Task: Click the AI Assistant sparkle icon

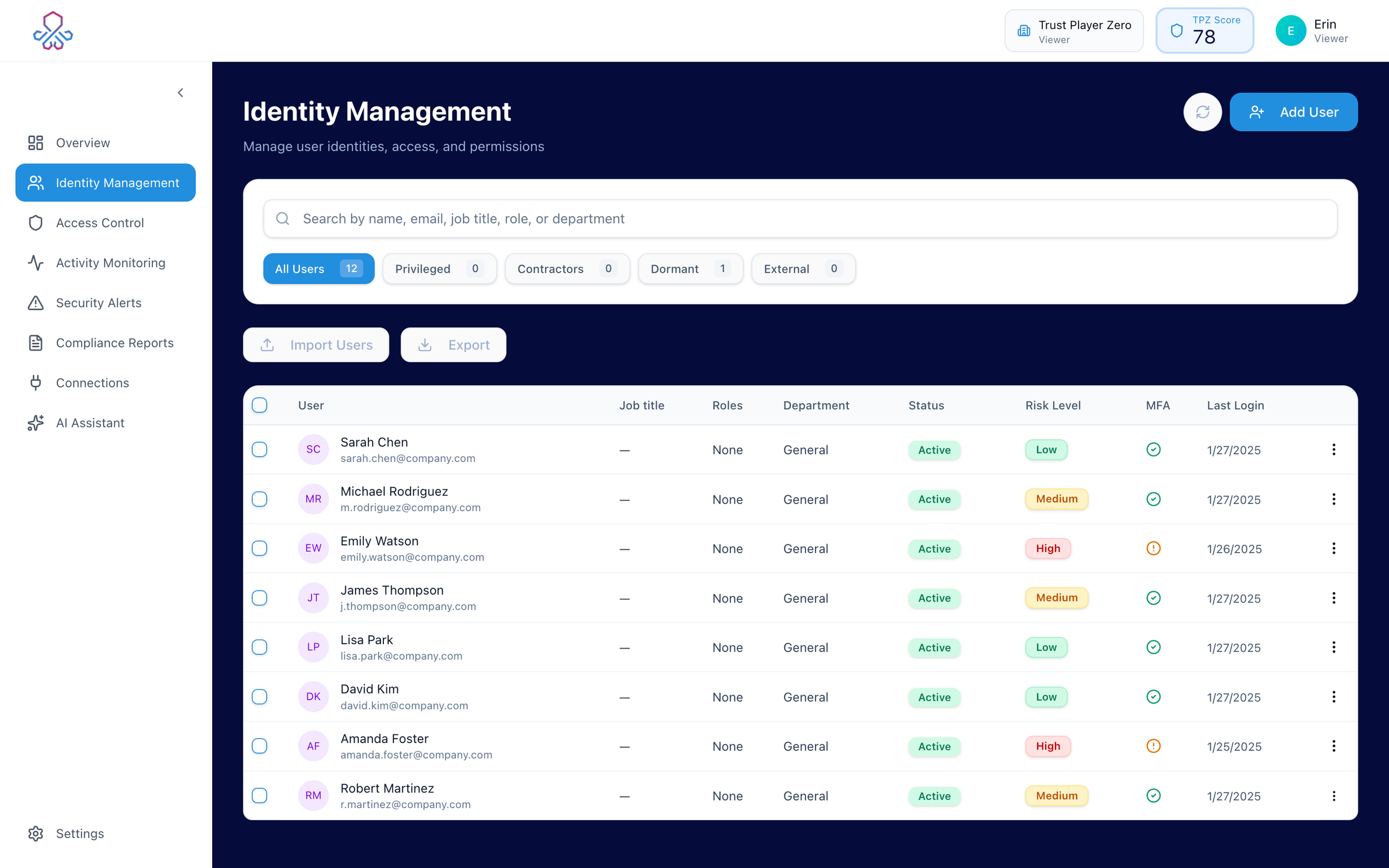Action: [x=36, y=423]
